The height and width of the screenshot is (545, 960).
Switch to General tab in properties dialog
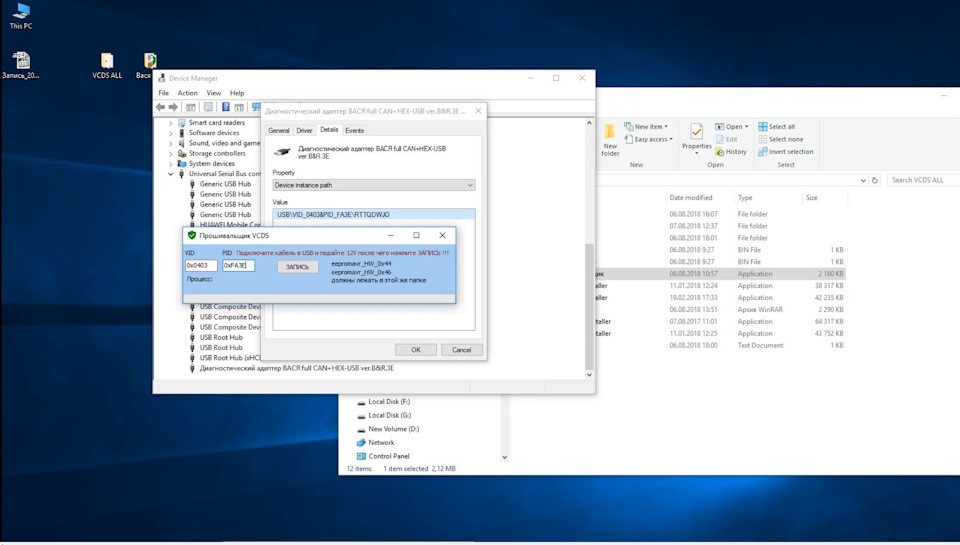[x=279, y=130]
